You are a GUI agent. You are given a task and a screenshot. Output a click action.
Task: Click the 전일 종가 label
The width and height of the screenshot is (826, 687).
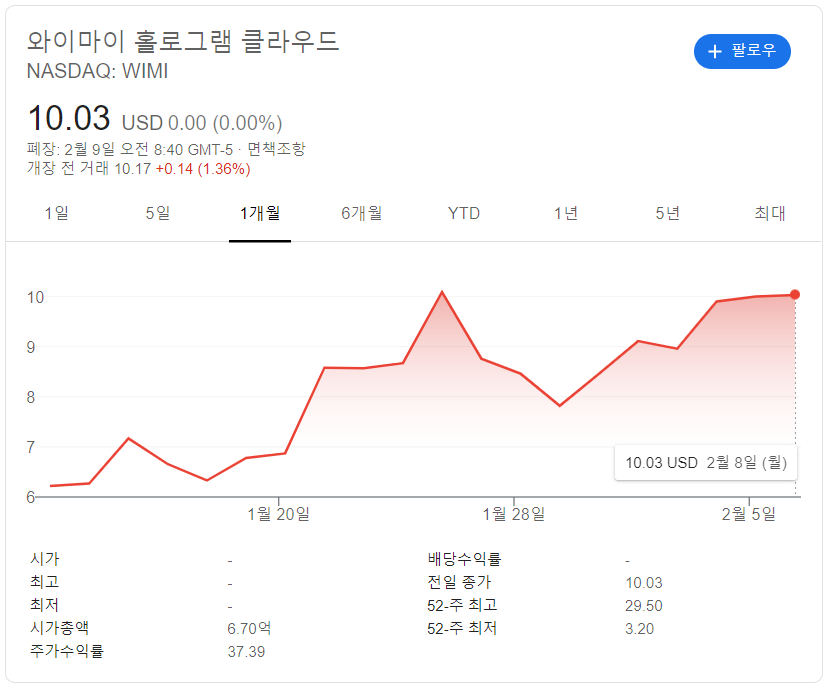459,582
